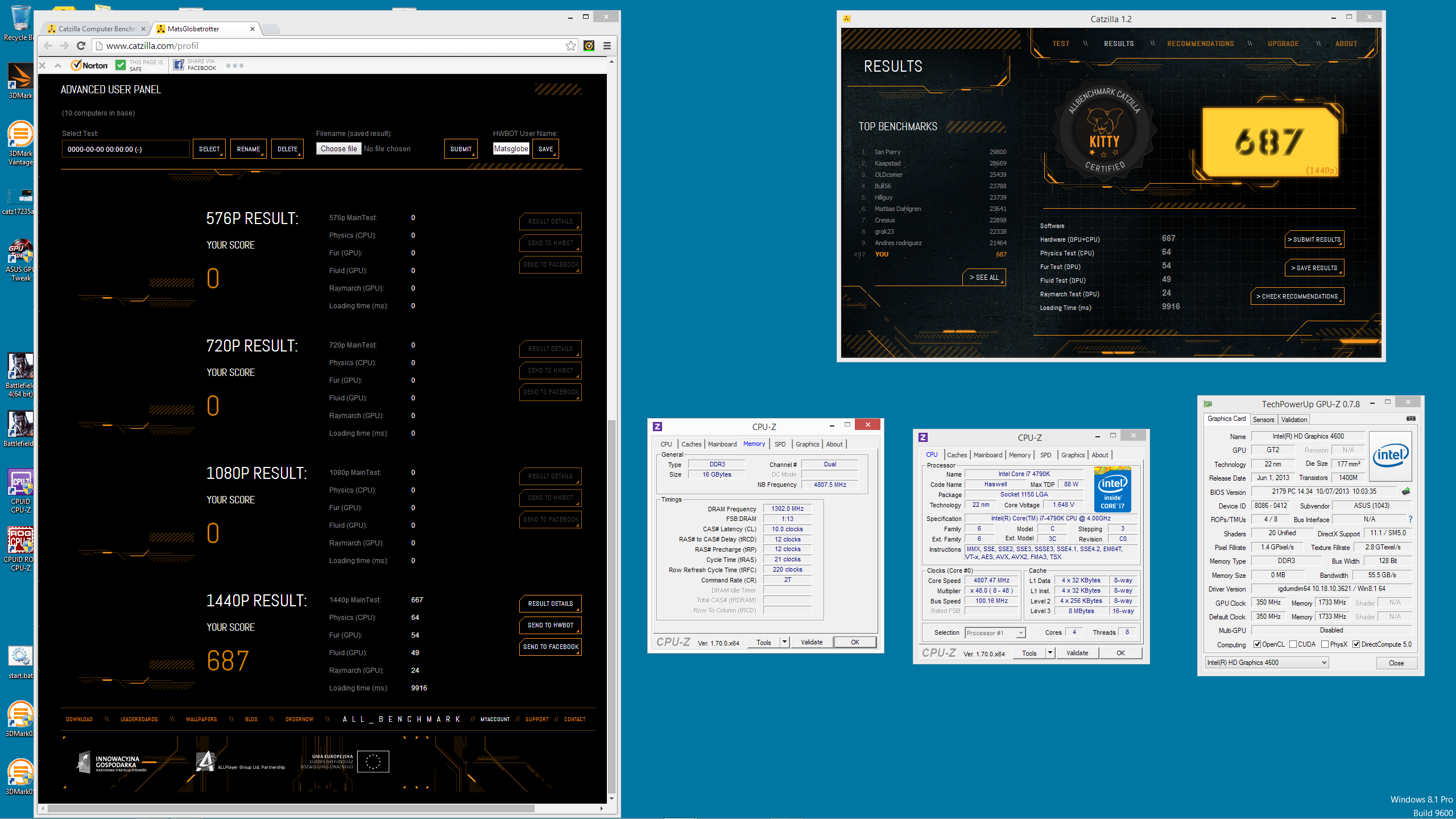Viewport: 1456px width, 819px height.
Task: Click Close button in GPU-Z
Action: [x=1396, y=663]
